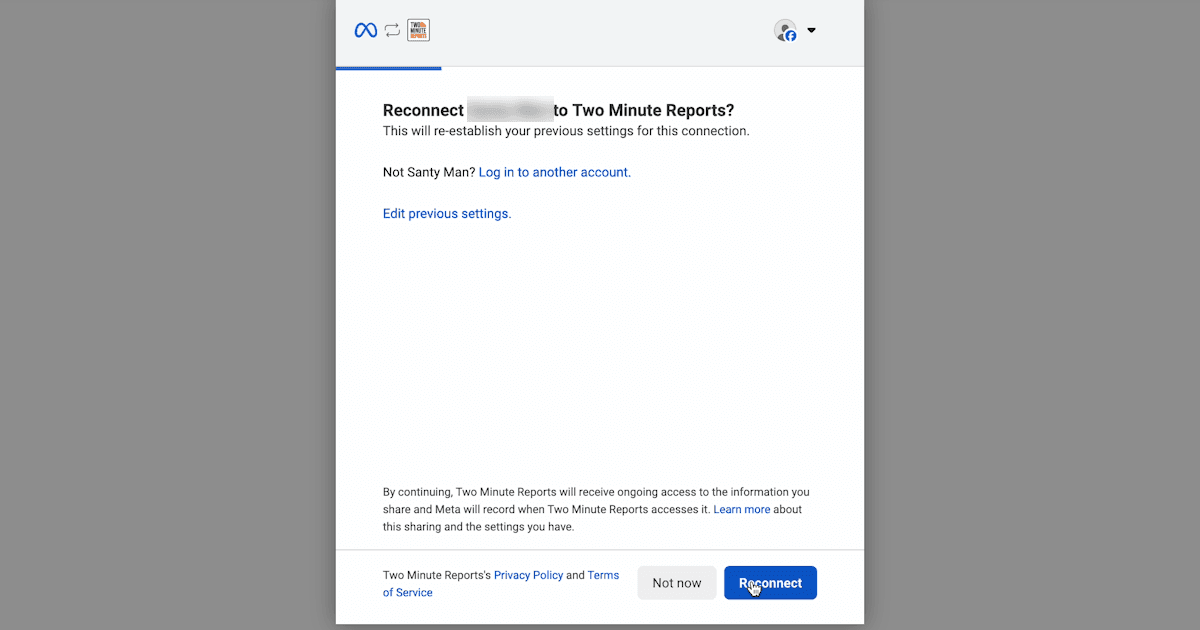Image resolution: width=1200 pixels, height=630 pixels.
Task: Click the Meta logo icon
Action: [x=366, y=31]
